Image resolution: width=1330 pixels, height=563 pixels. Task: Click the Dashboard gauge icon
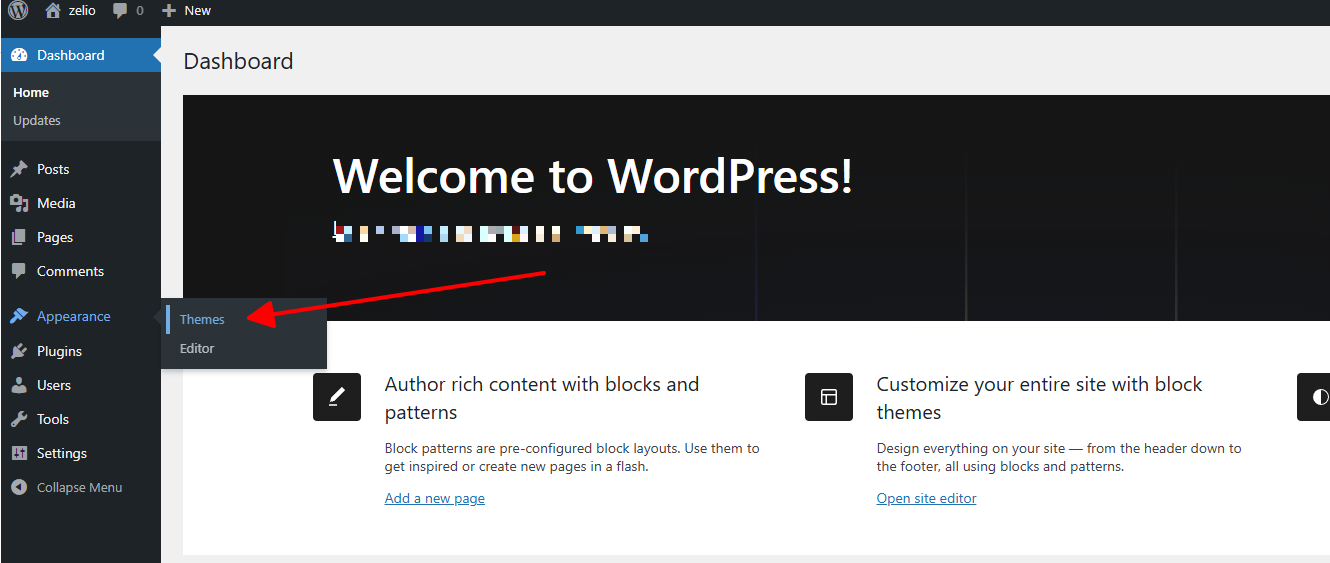(19, 55)
